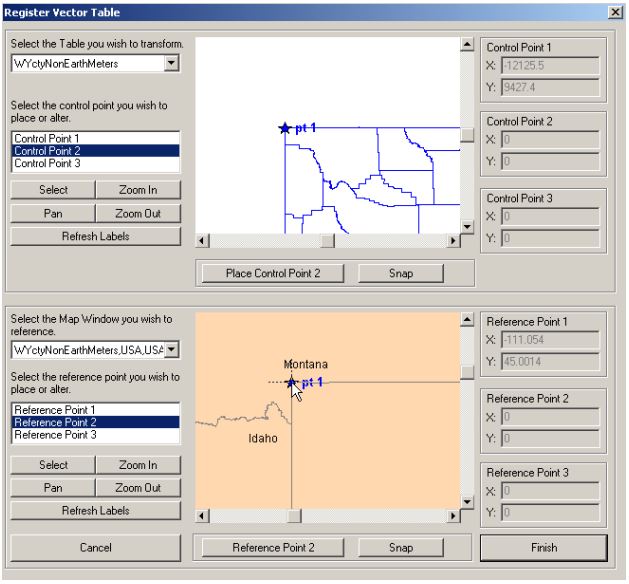Click the Control Point 3 Y field
The image size is (629, 584).
[x=550, y=238]
